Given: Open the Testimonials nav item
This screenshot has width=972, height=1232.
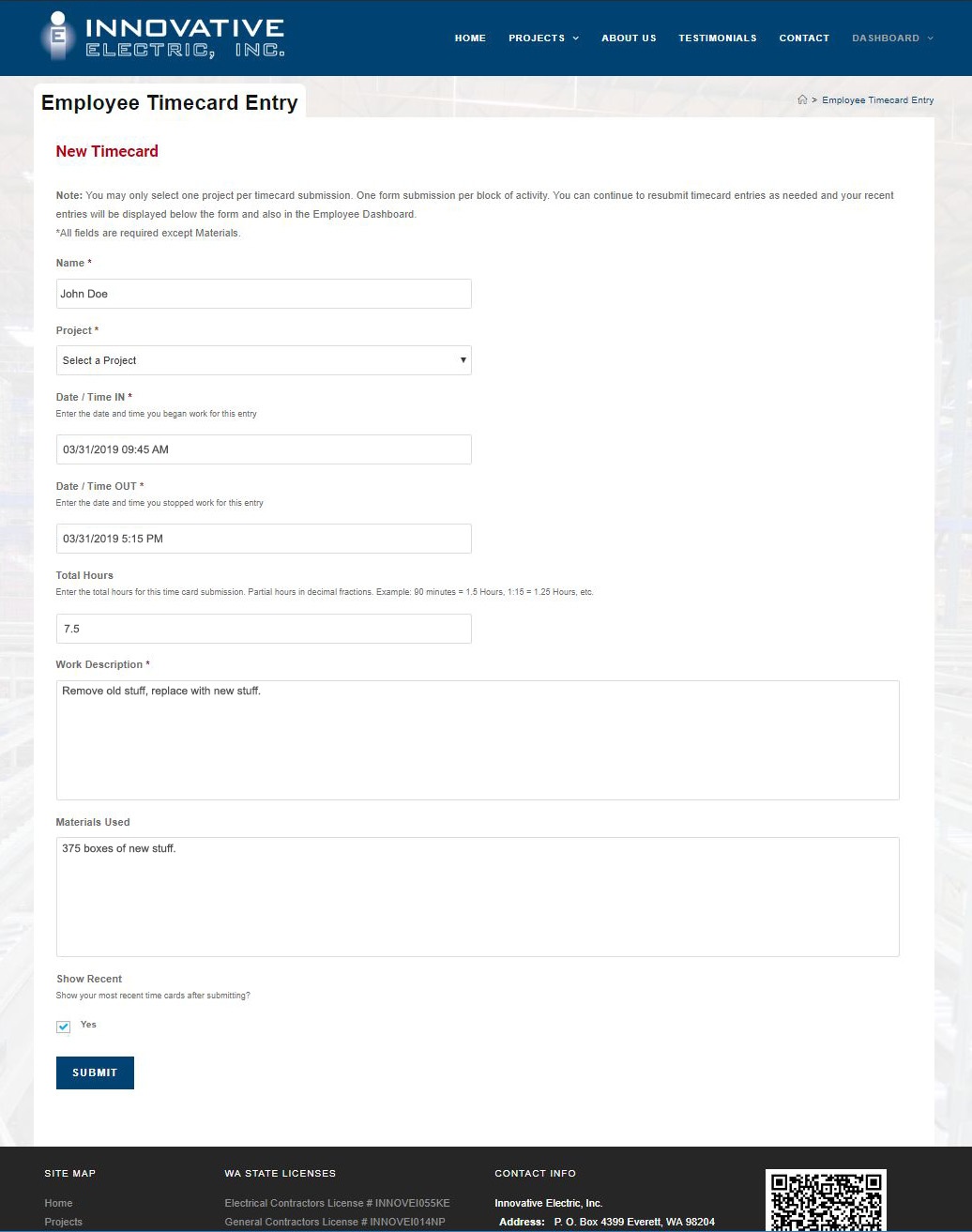Looking at the screenshot, I should click(718, 38).
